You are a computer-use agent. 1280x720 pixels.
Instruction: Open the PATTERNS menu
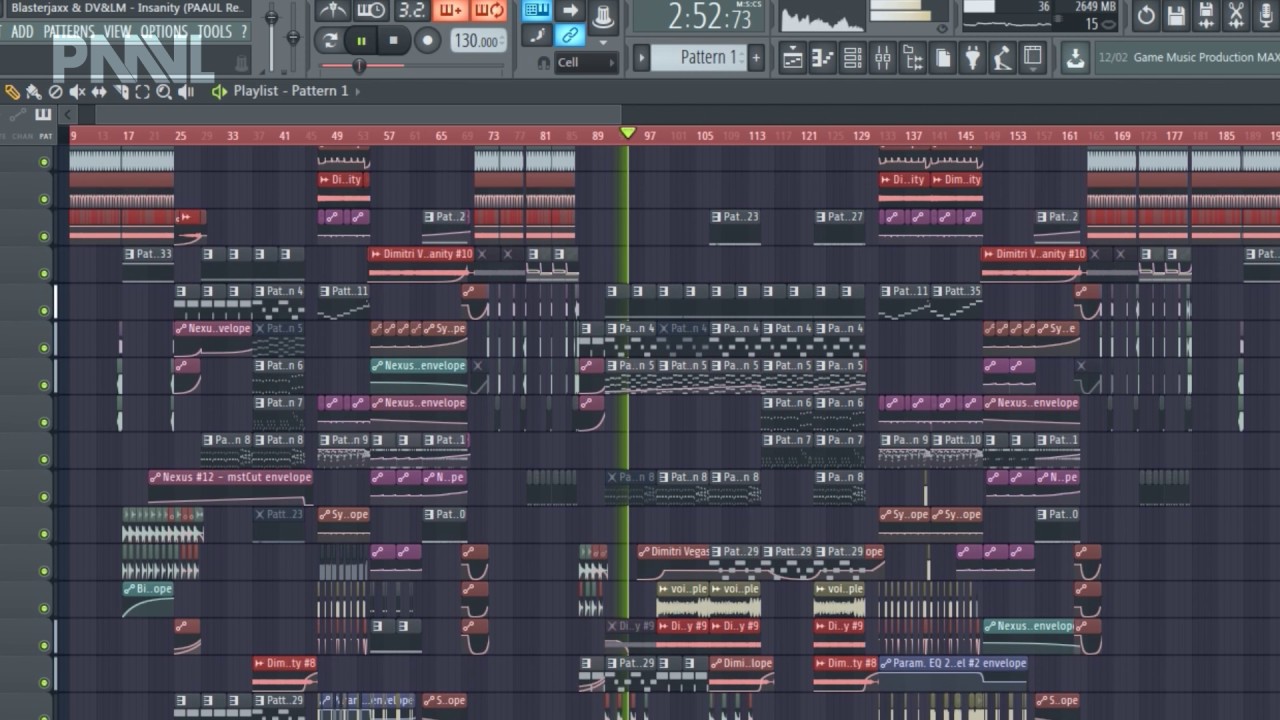click(69, 32)
